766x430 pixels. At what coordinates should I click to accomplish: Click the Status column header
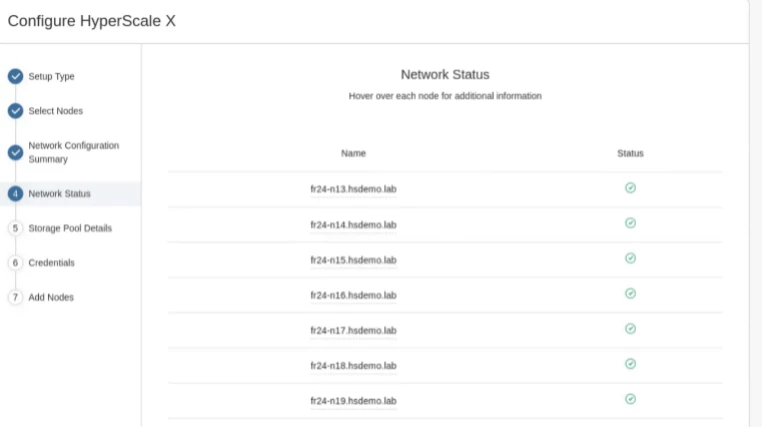coord(630,153)
